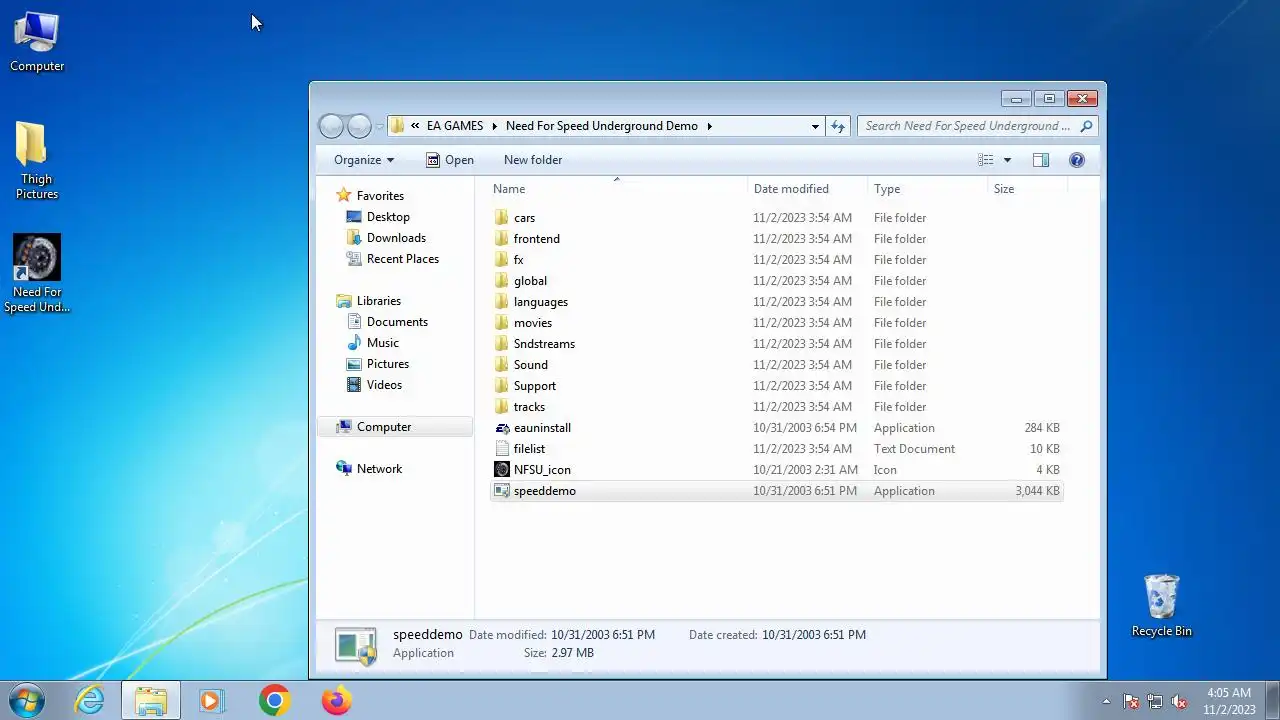Click the muted volume tray icon
This screenshot has height=720, width=1280.
tap(1179, 701)
